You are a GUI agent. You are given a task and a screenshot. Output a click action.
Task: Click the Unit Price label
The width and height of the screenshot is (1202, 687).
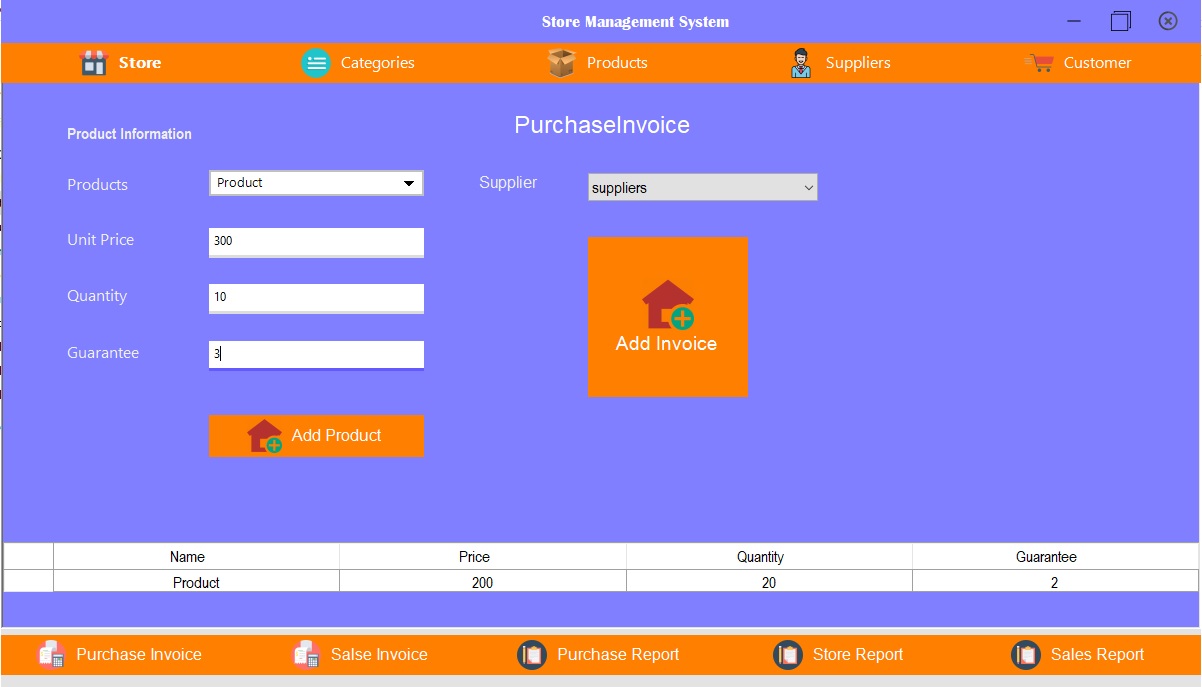tap(100, 240)
